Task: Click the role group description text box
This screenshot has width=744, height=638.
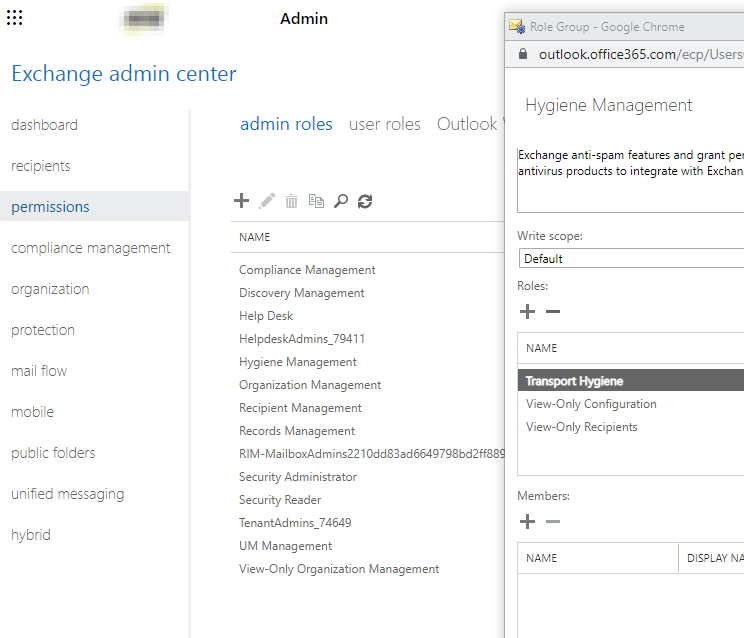Action: 631,180
